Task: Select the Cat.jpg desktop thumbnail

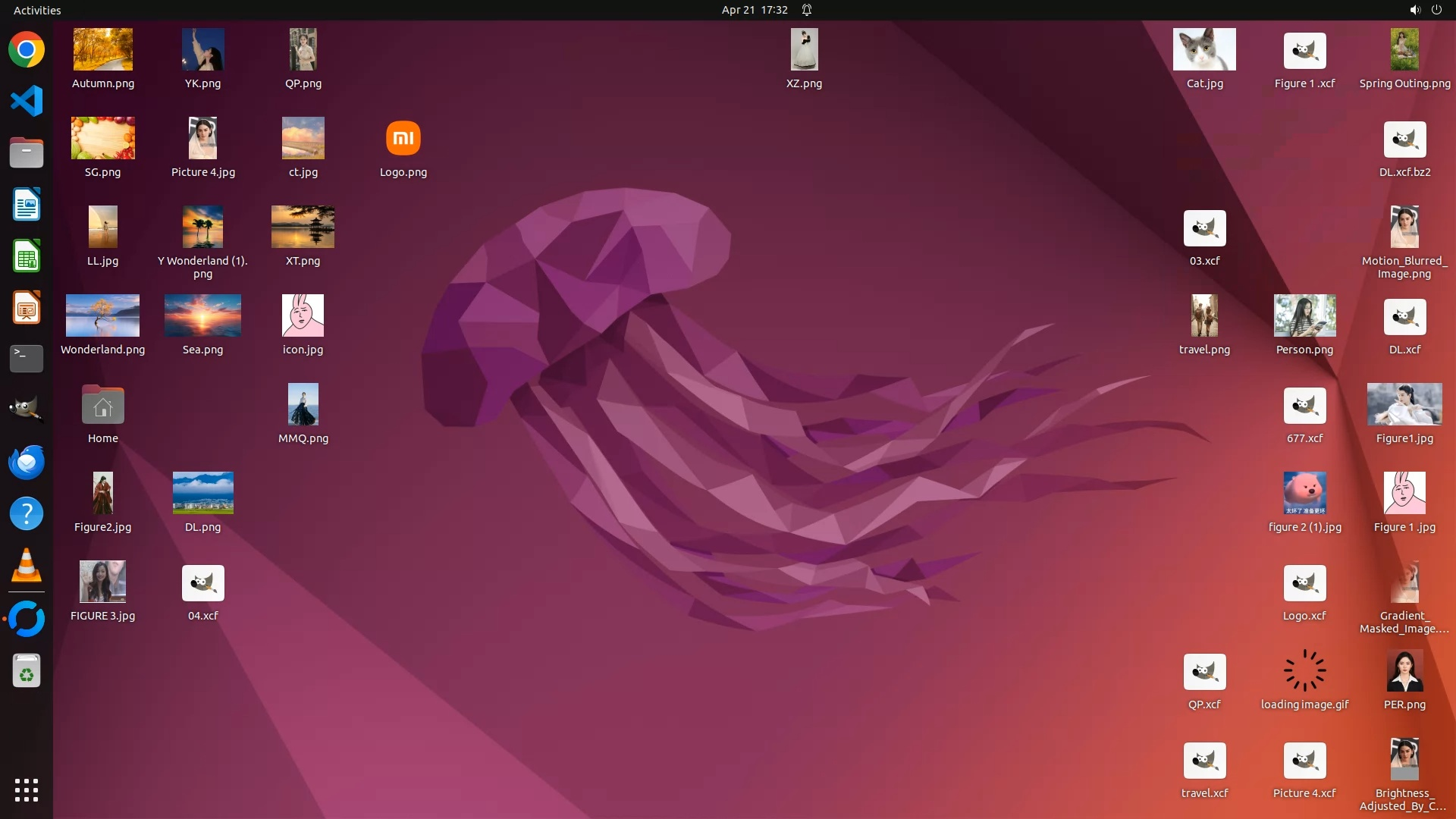Action: tap(1204, 50)
